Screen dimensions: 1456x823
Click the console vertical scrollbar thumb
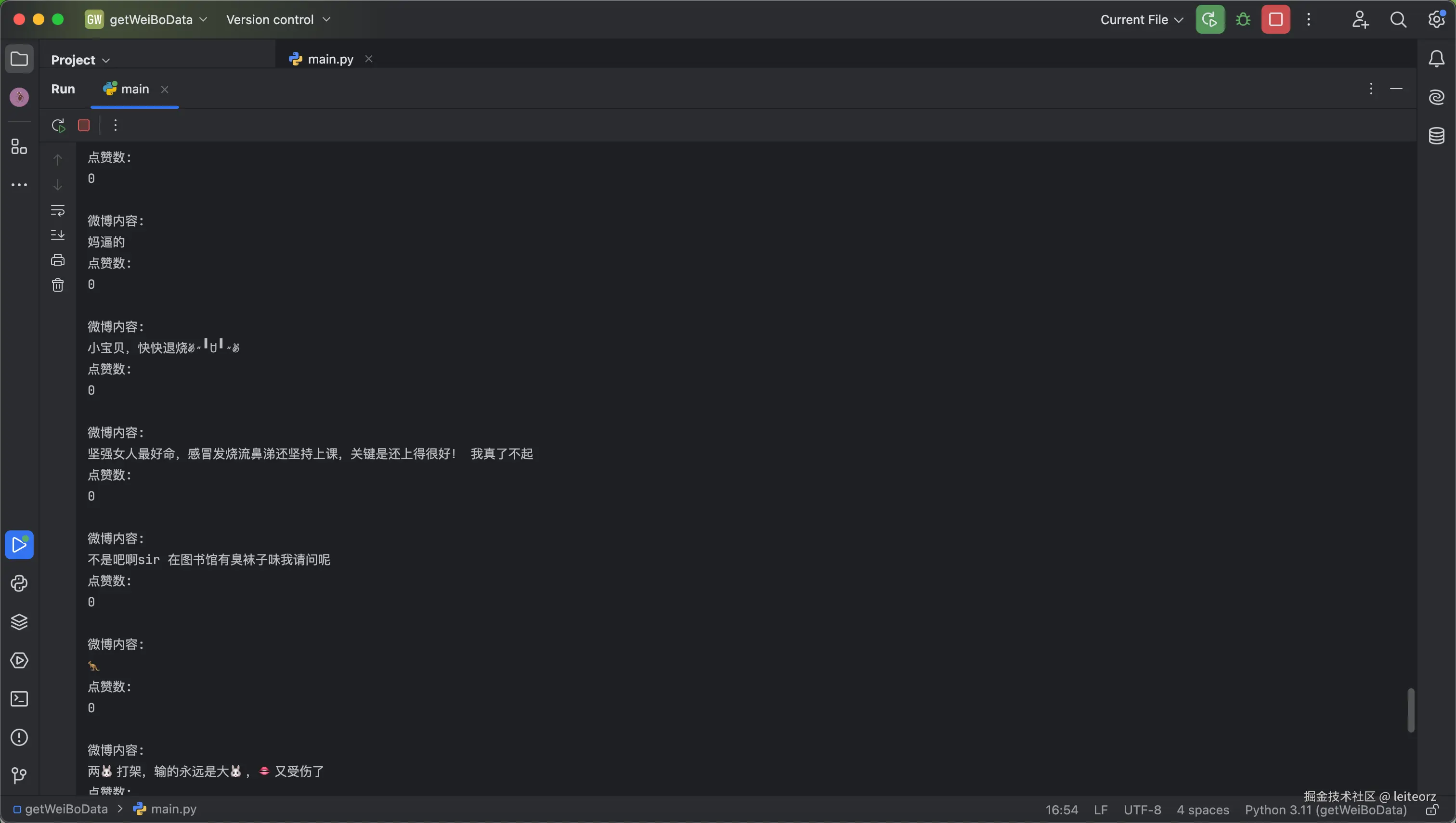[1410, 710]
